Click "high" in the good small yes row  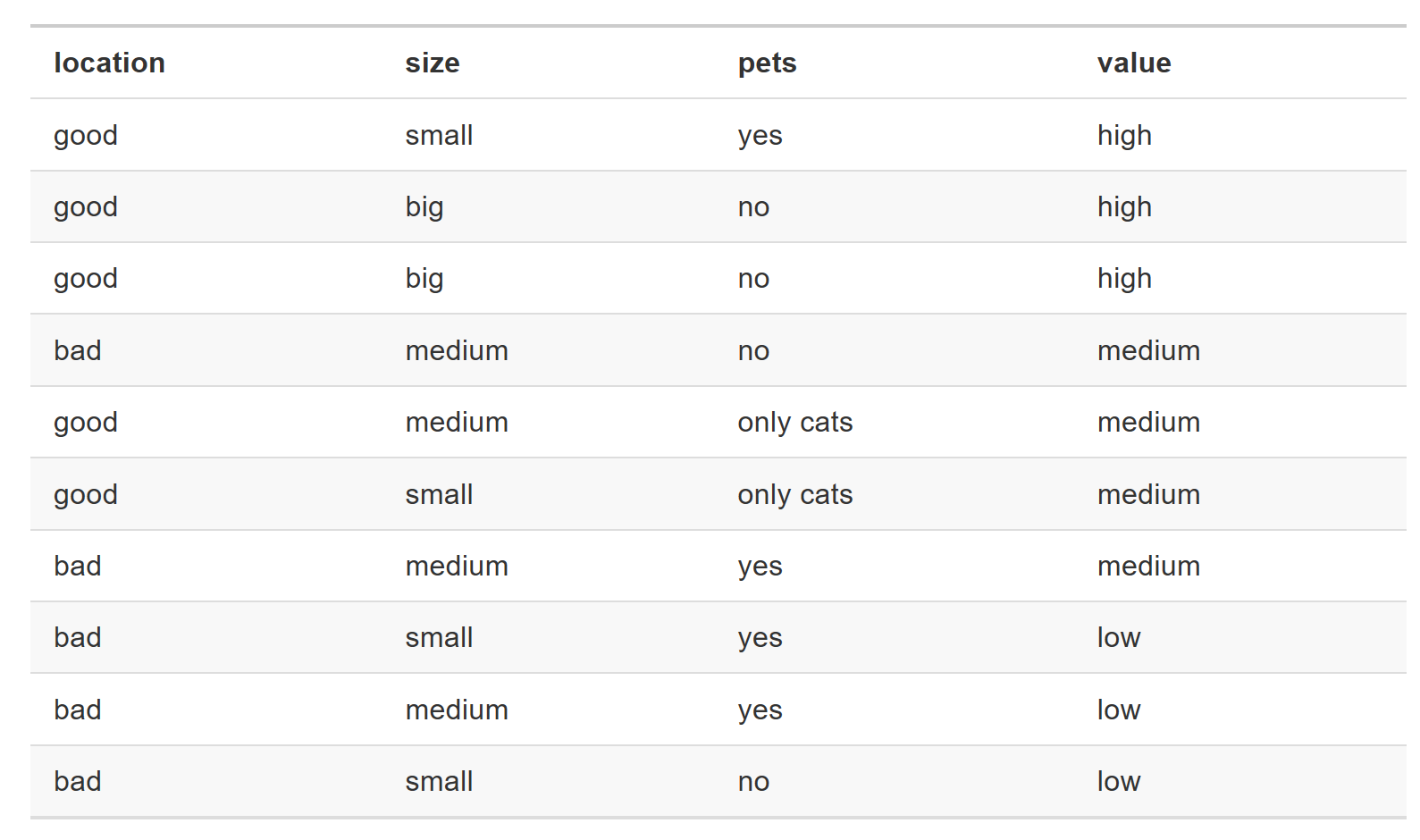pyautogui.click(x=1124, y=135)
